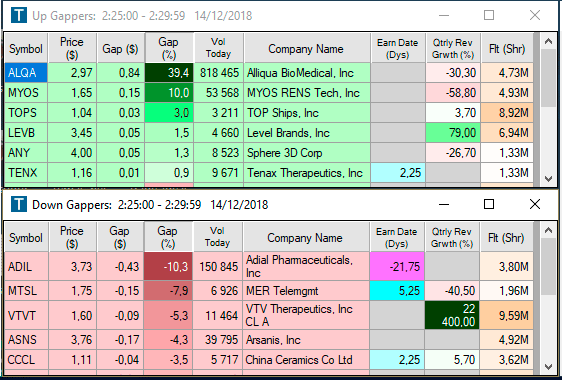Select the ADIL symbol row
This screenshot has height=380, width=562.
[26, 266]
